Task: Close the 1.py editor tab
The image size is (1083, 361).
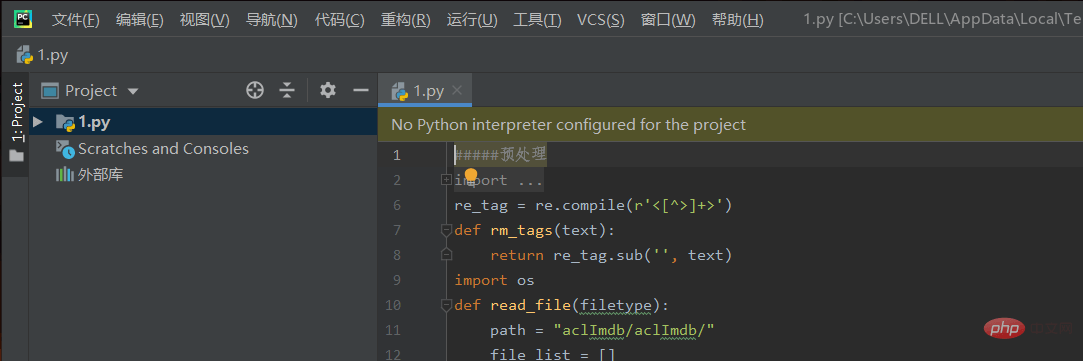Action: (x=457, y=90)
